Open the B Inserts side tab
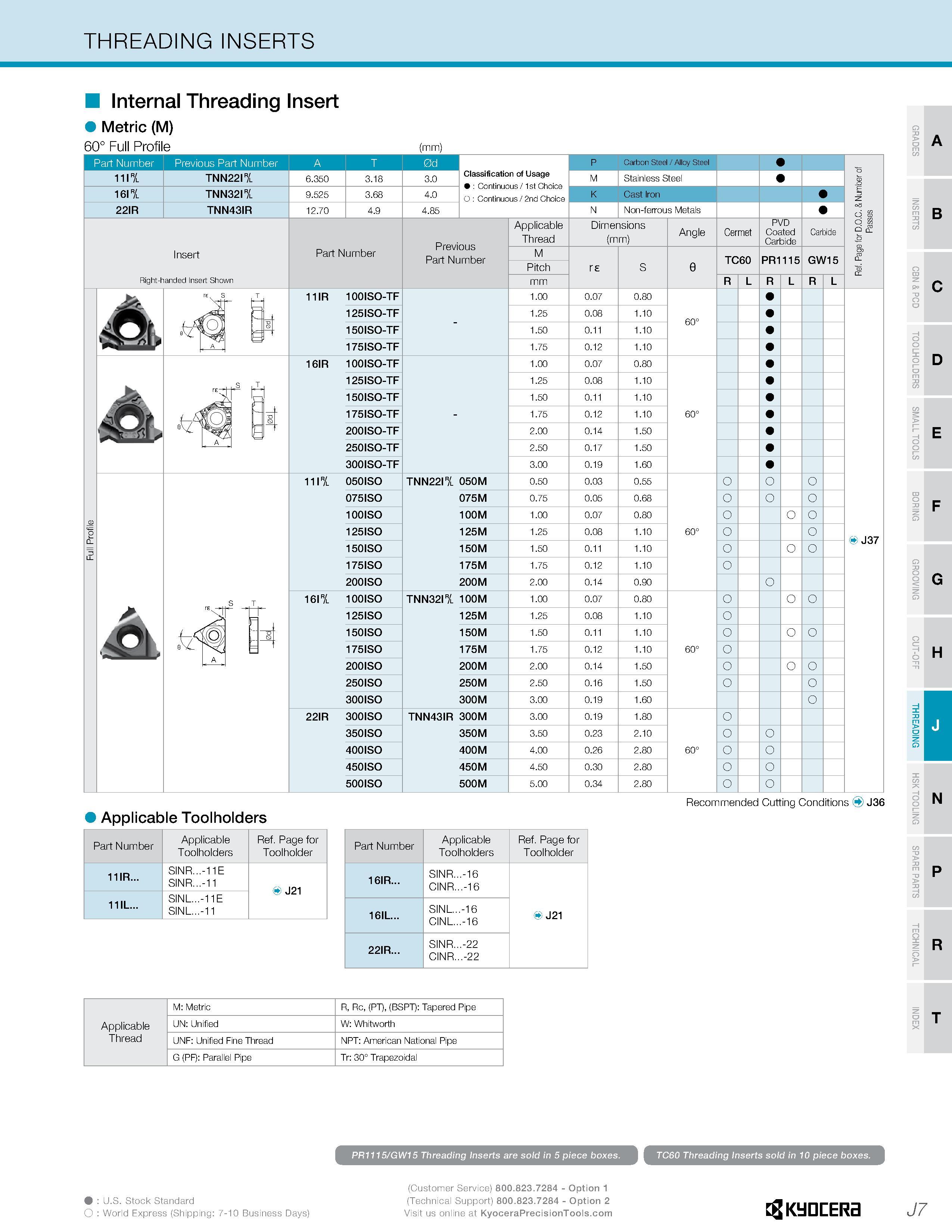This screenshot has width=952, height=1232. (x=929, y=214)
